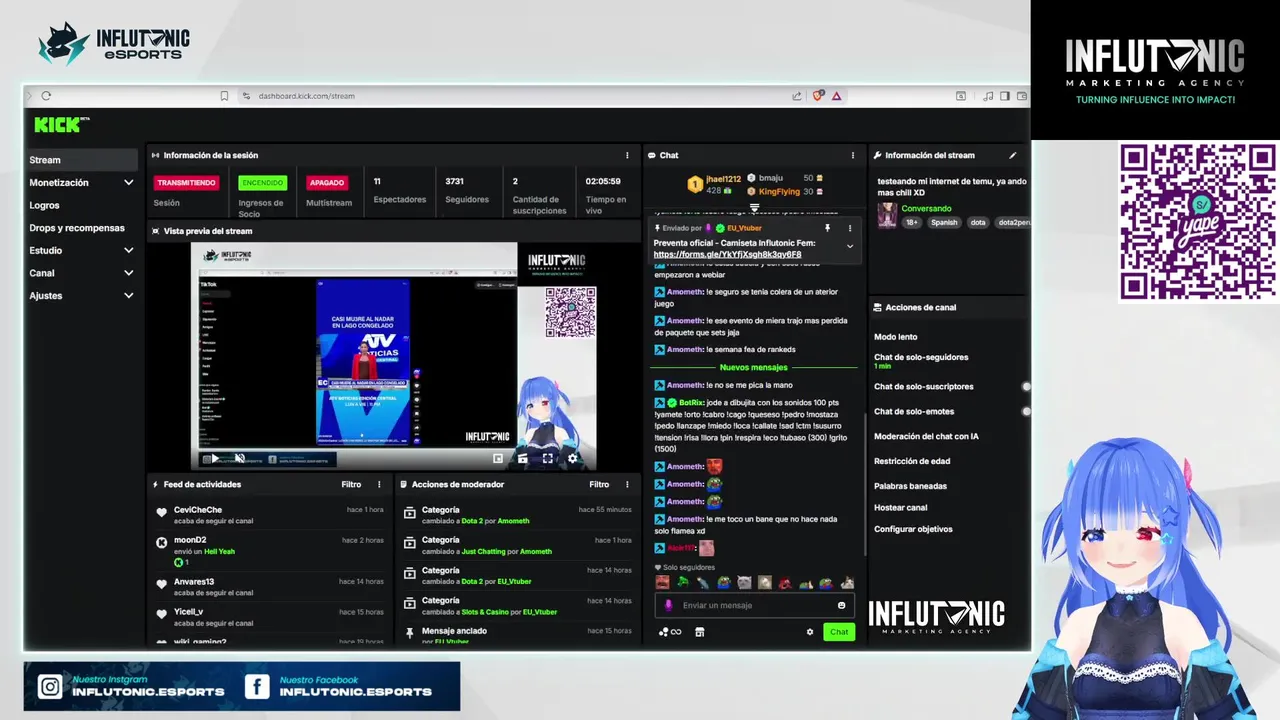Viewport: 1280px width, 720px height.
Task: Open Moderación del chat con IA
Action: coord(926,436)
